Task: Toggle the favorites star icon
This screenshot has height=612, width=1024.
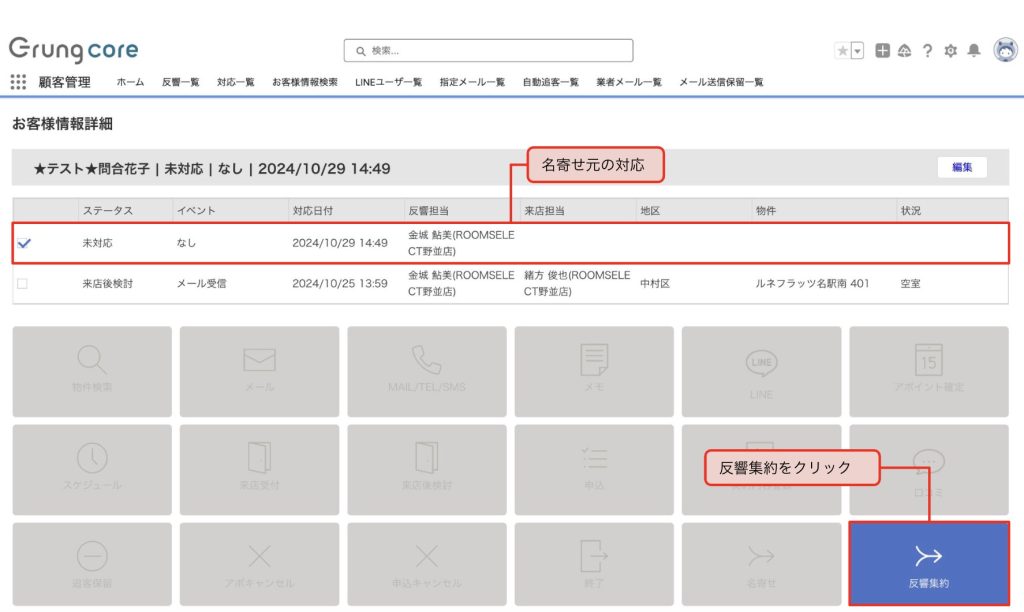Action: click(842, 51)
